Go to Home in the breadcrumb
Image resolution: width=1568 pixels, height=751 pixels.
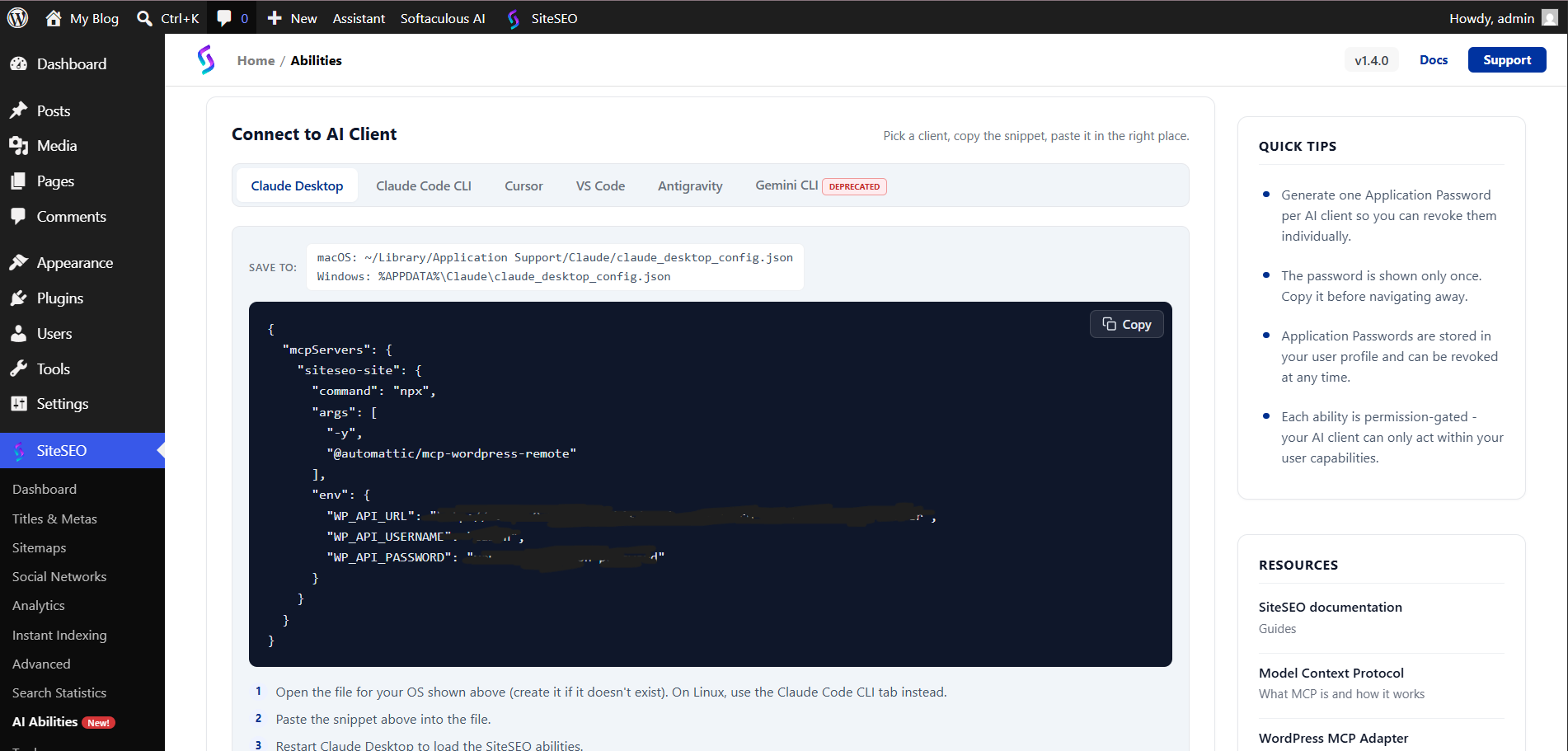(x=256, y=60)
